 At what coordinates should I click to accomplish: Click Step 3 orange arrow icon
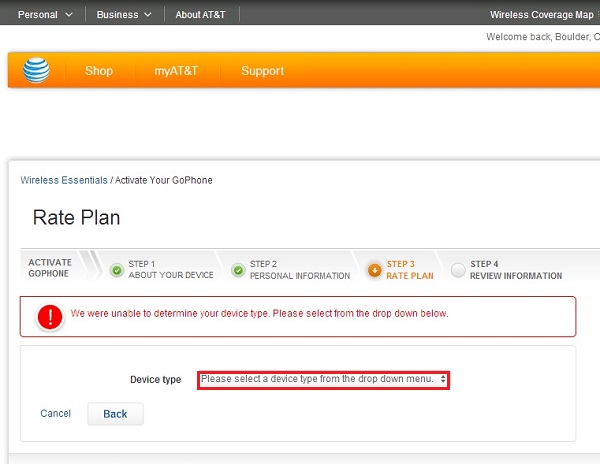(x=375, y=270)
